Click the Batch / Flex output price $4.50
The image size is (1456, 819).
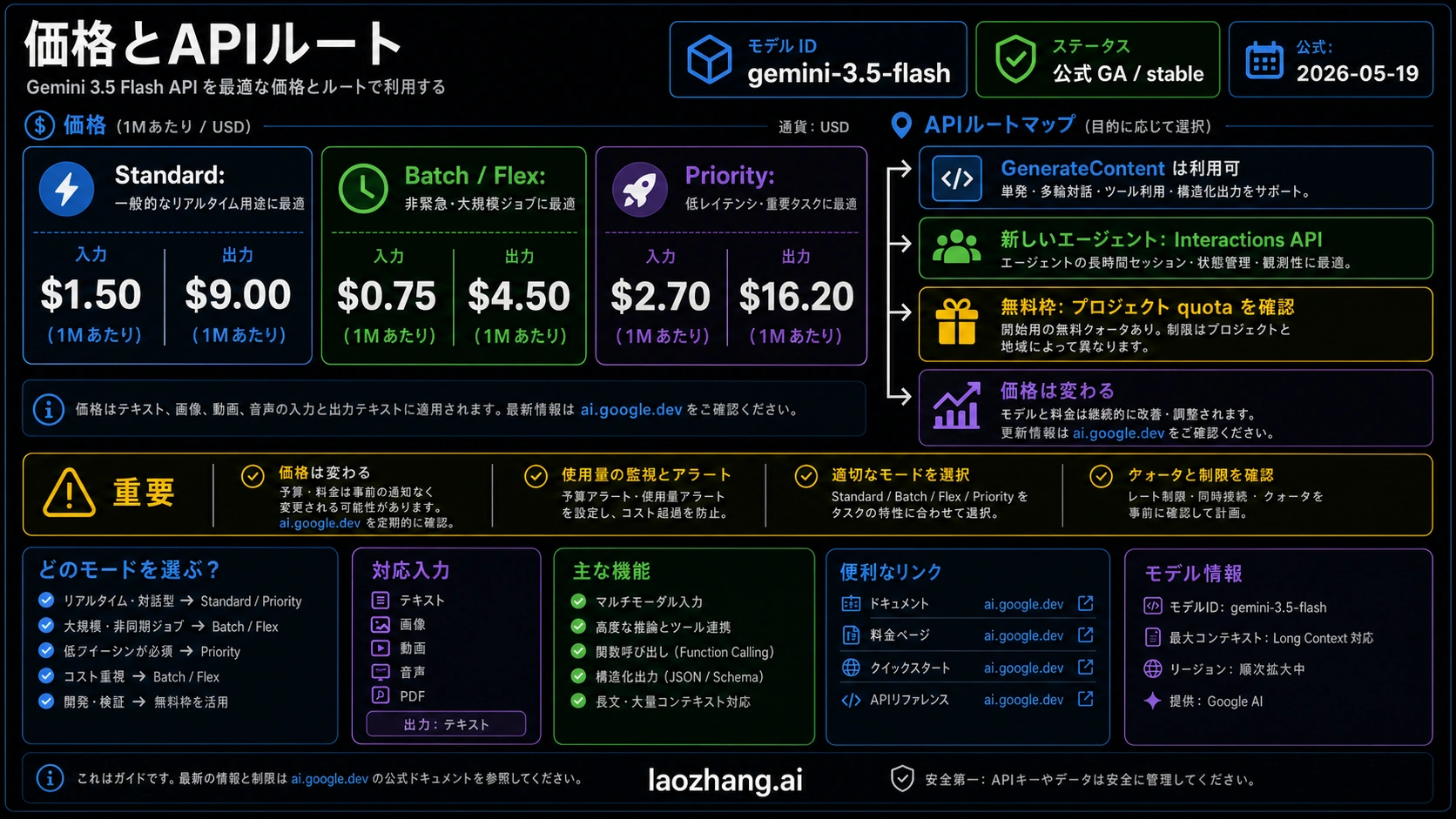point(519,296)
